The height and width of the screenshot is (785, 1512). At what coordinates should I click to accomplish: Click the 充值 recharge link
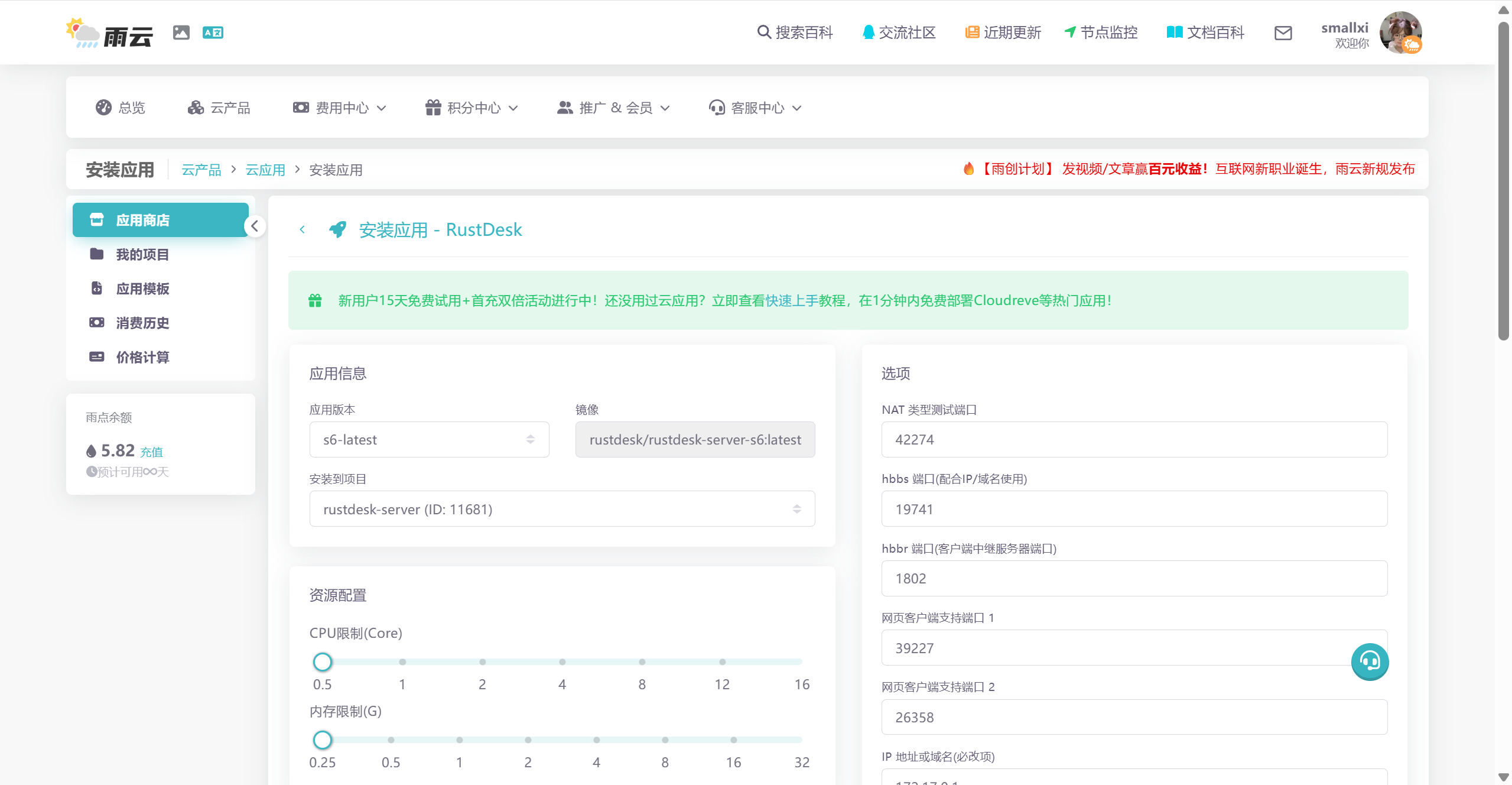tap(151, 452)
